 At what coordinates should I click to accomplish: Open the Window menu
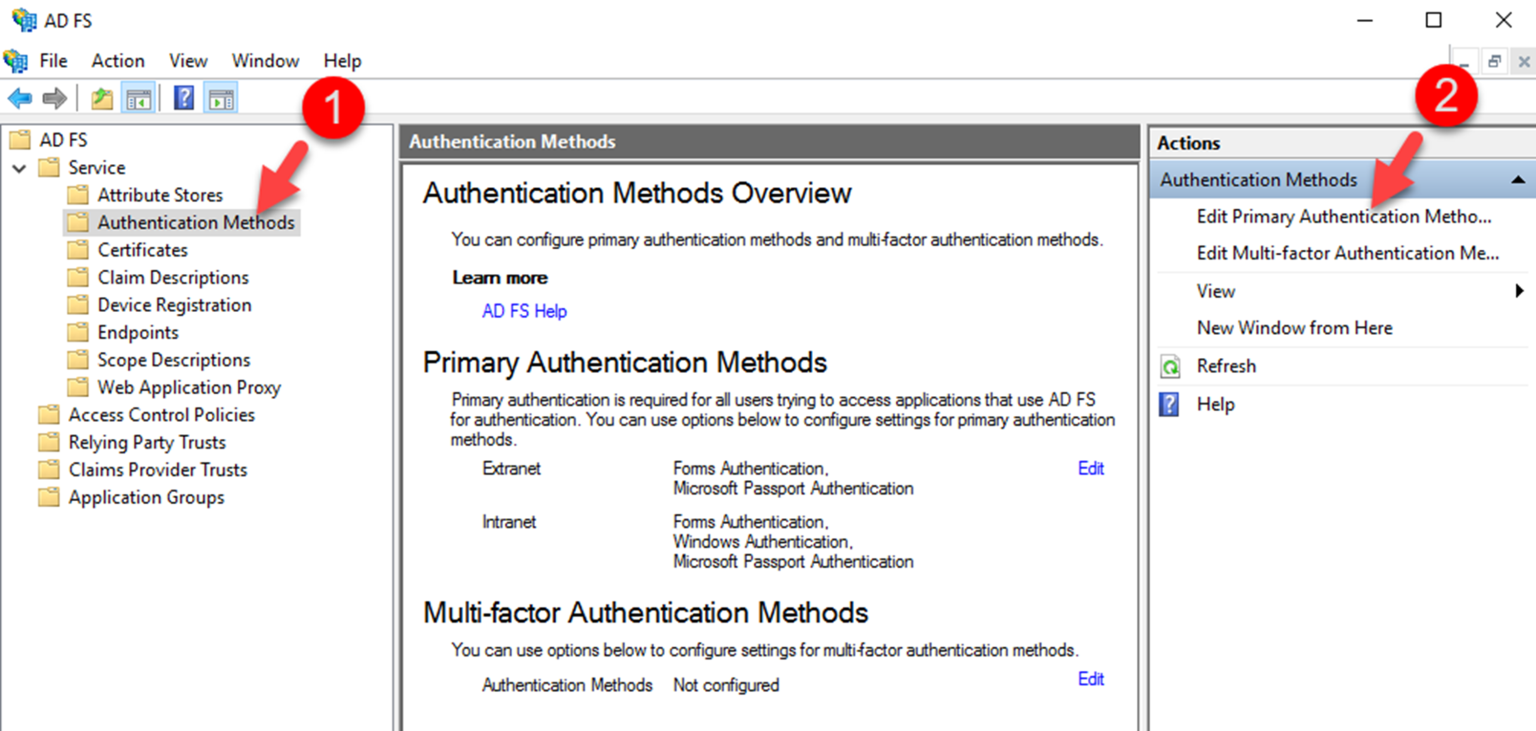point(265,60)
